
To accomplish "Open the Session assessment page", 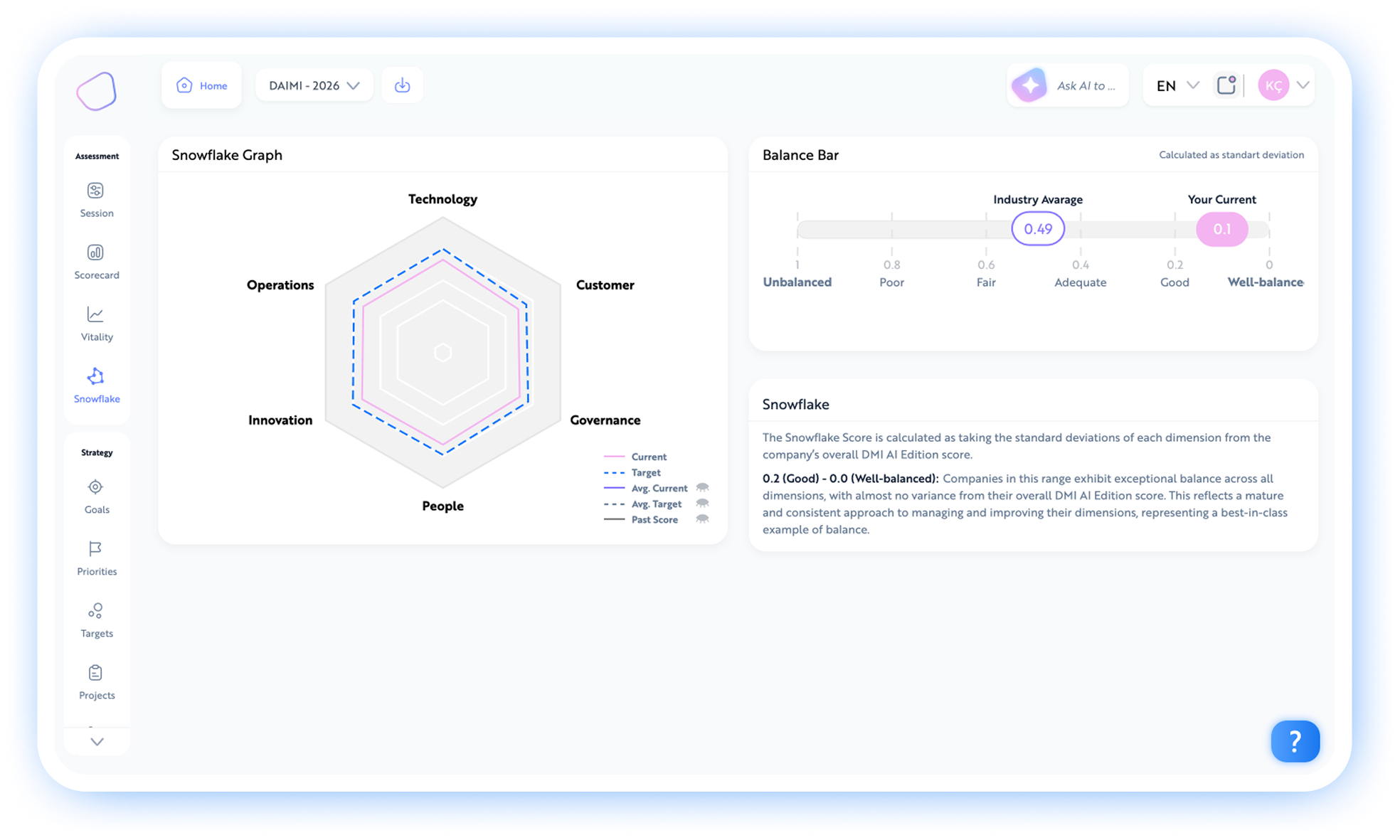I will pos(96,199).
